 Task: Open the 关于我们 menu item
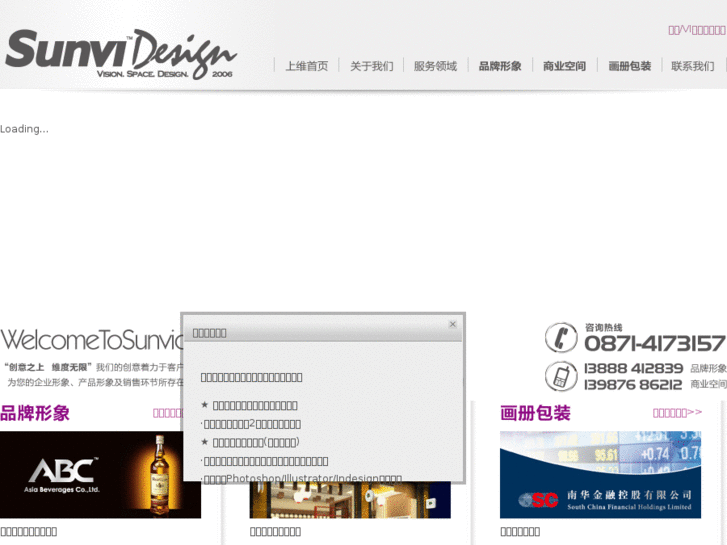(371, 66)
